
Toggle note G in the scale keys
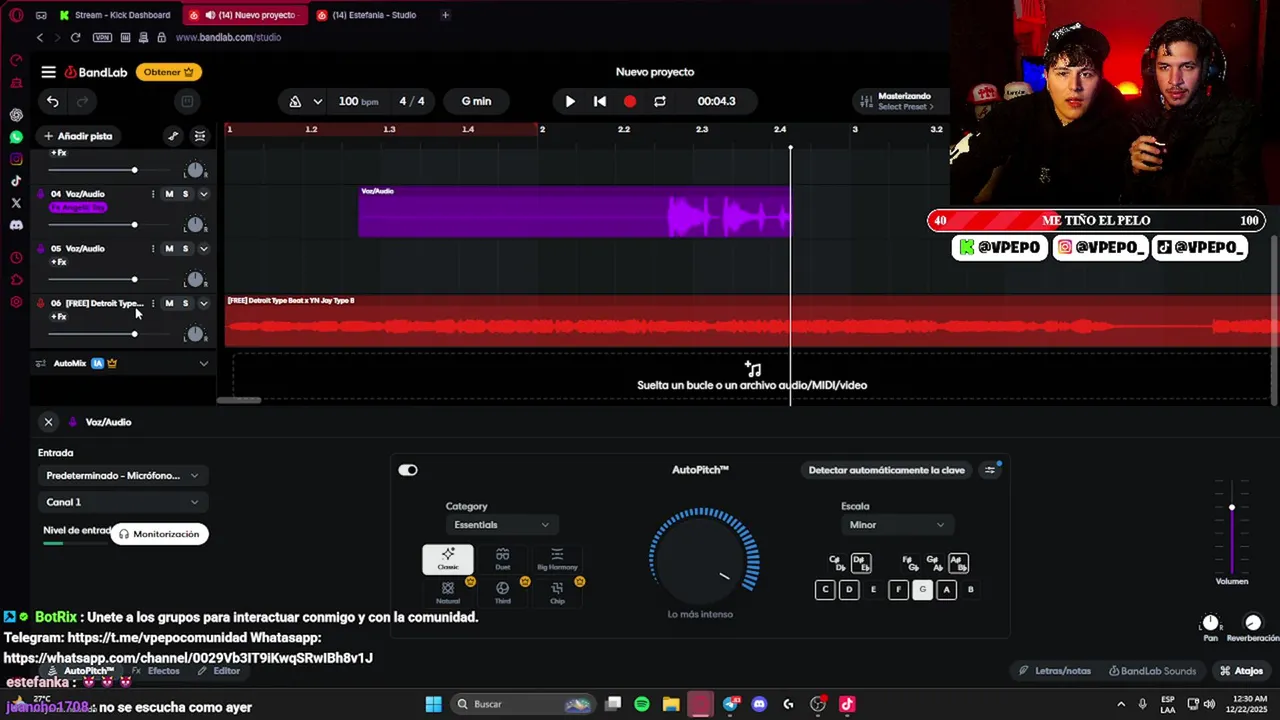922,590
